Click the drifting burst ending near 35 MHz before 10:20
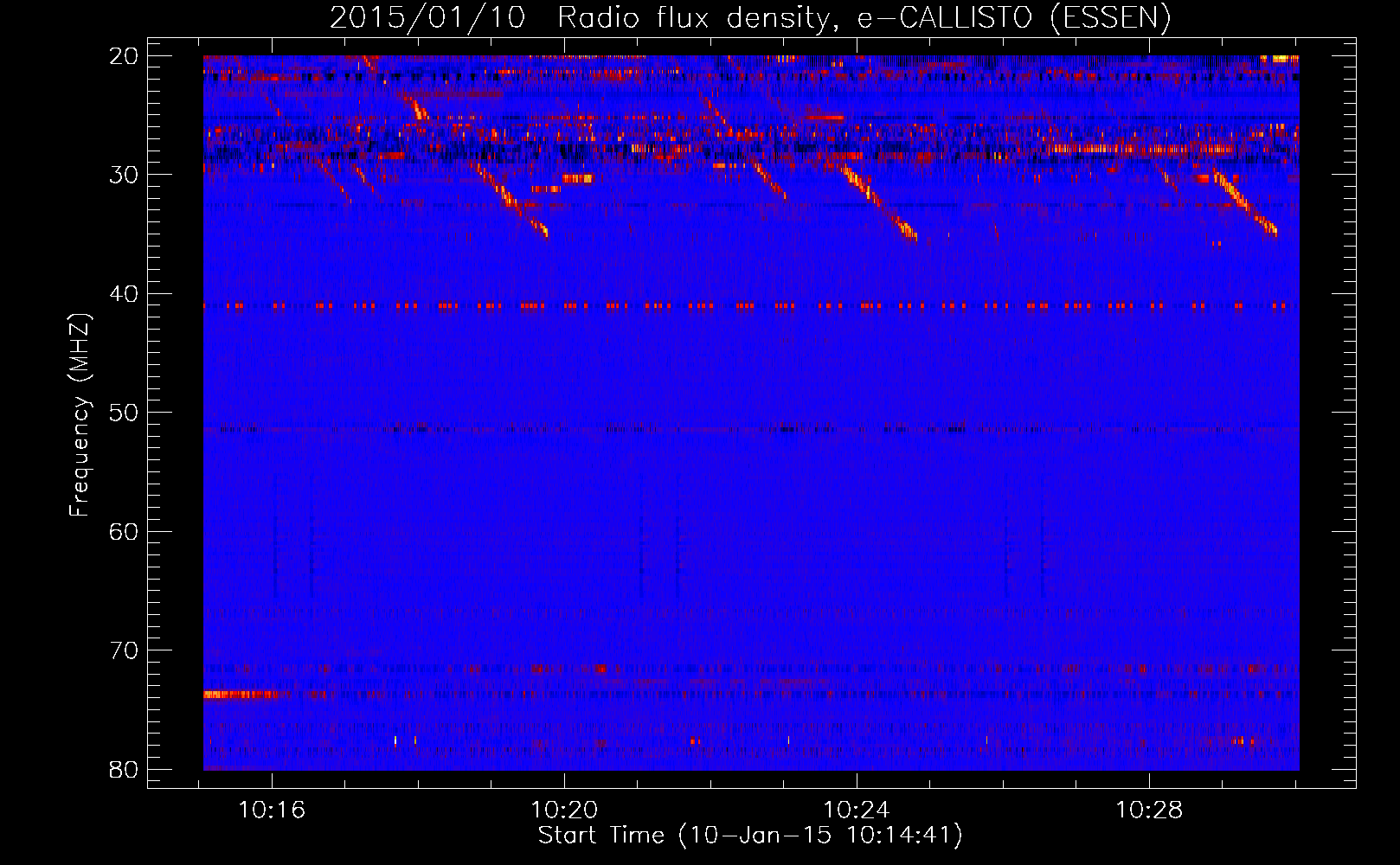1400x865 pixels. (512, 201)
